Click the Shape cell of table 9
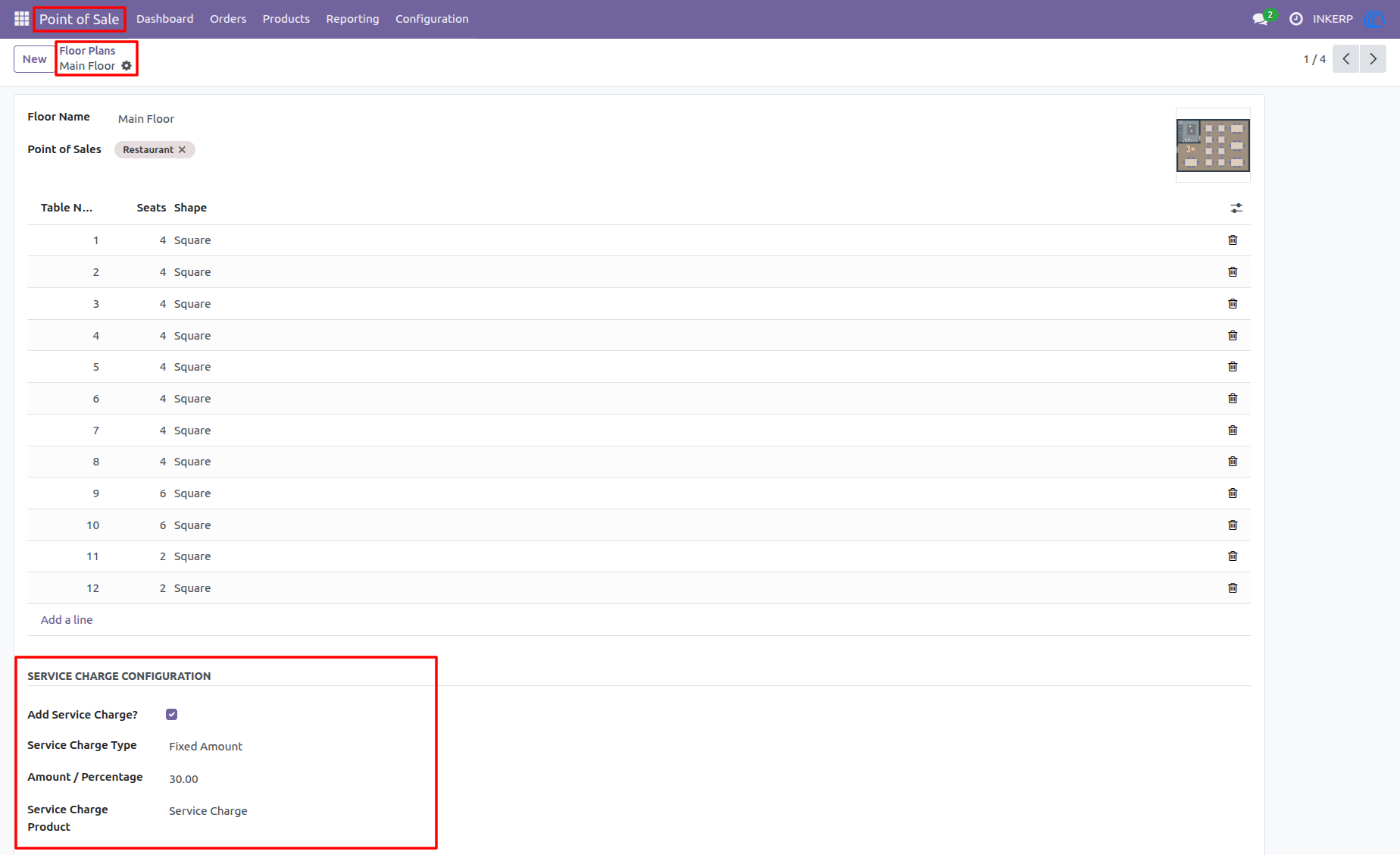Image resolution: width=1400 pixels, height=855 pixels. click(192, 493)
